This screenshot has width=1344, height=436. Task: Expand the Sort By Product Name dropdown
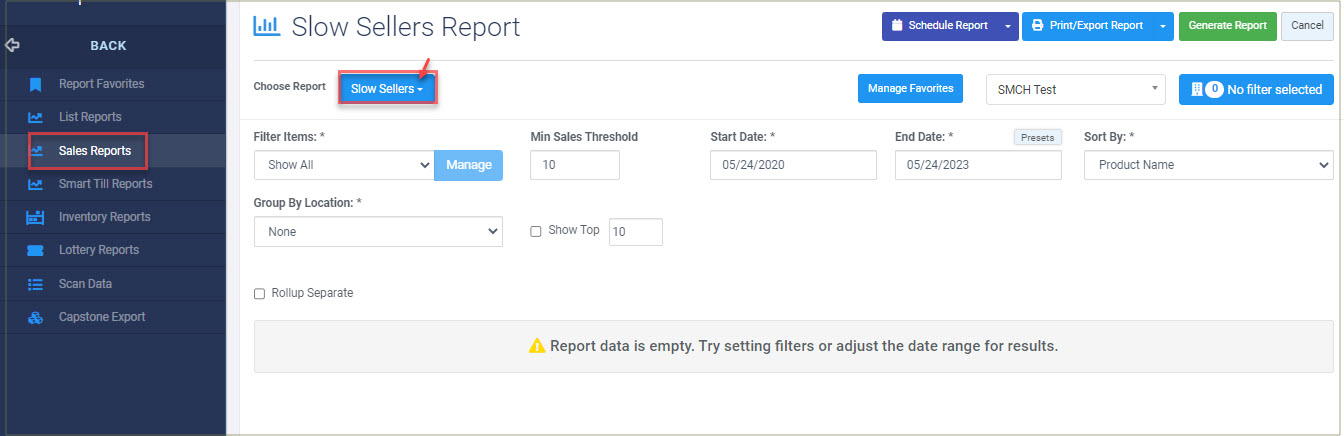[1208, 165]
